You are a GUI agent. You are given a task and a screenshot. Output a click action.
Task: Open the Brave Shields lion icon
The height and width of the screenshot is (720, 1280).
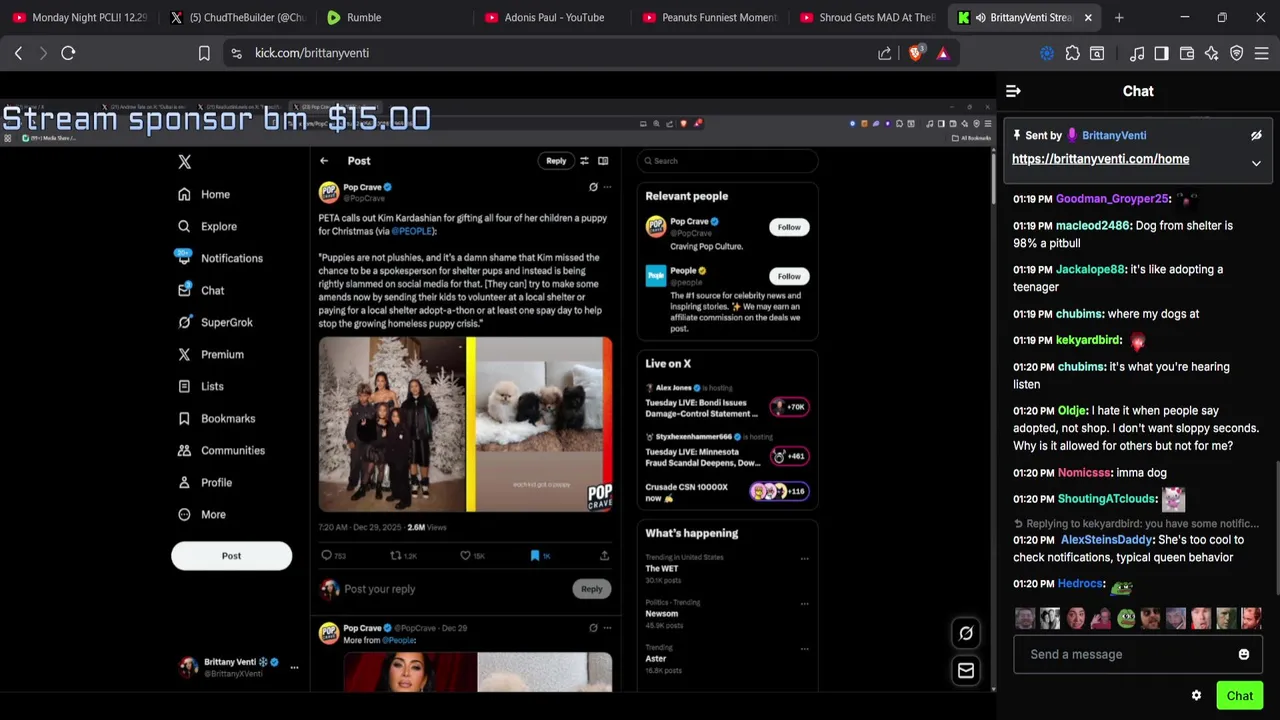916,53
